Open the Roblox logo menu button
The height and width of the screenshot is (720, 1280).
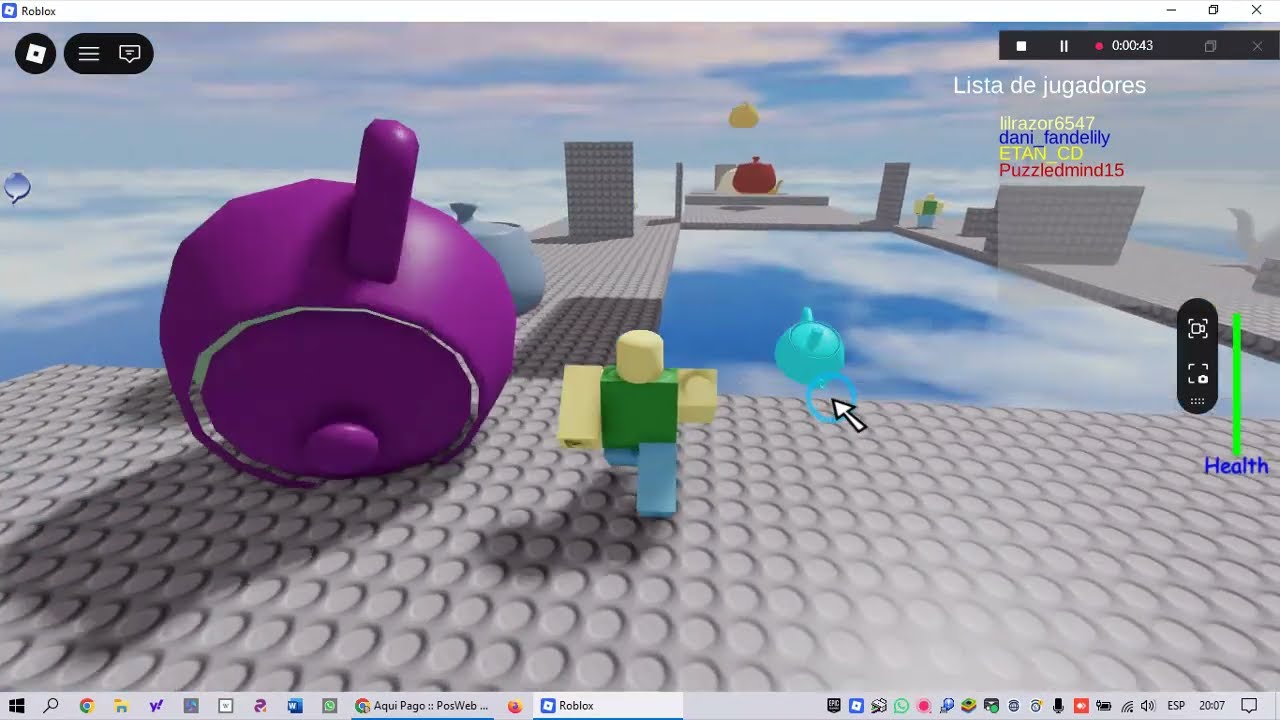click(36, 54)
